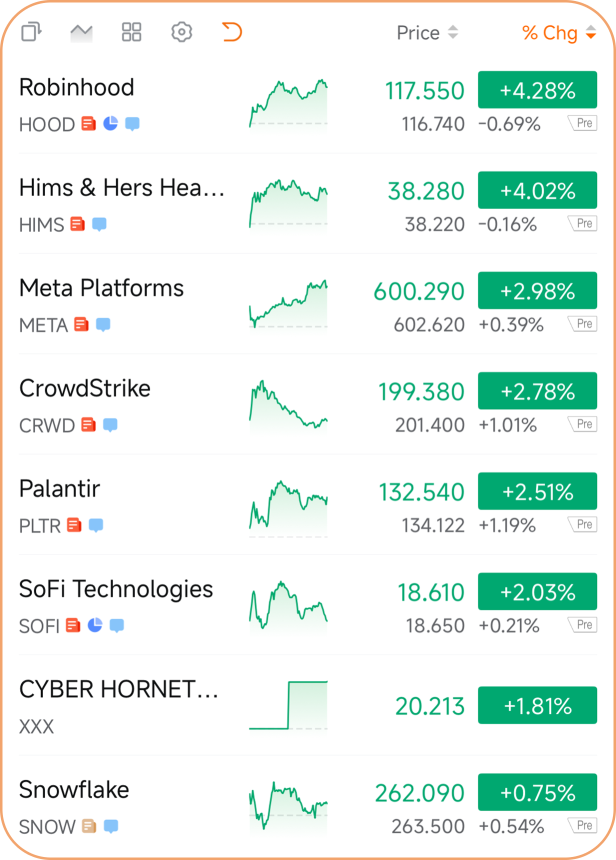The width and height of the screenshot is (616, 860).
Task: Toggle Palantir's +2.51% change display
Action: (x=538, y=491)
